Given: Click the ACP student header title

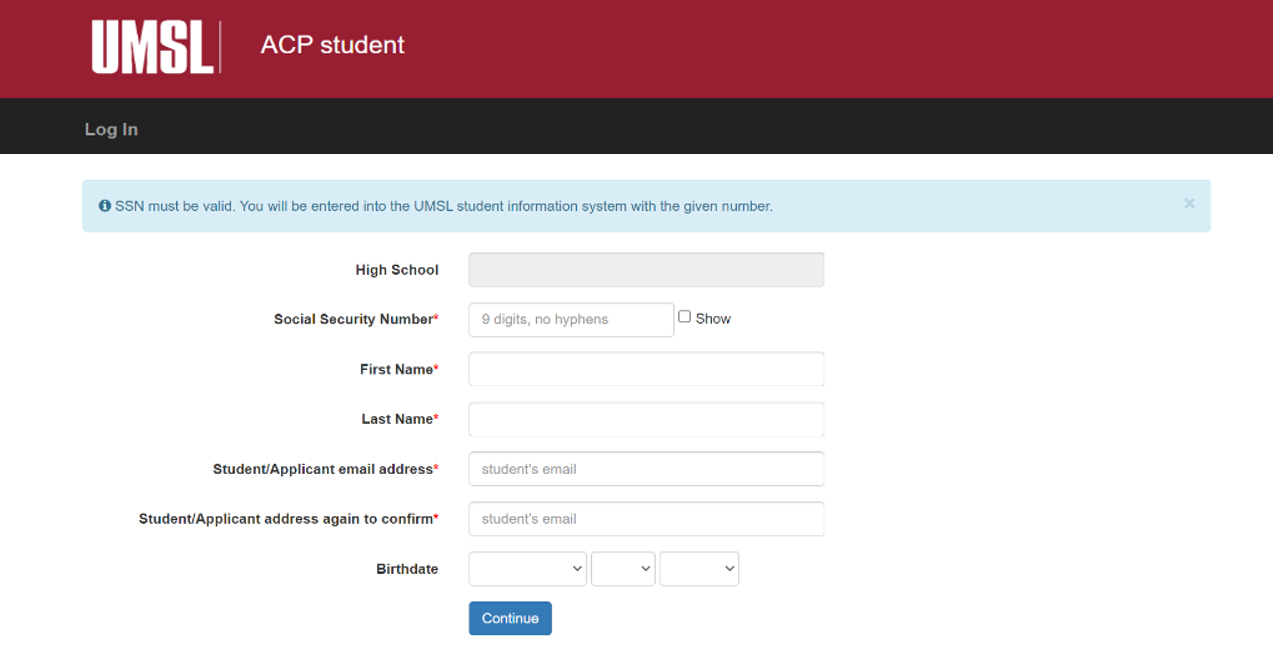Looking at the screenshot, I should click(332, 45).
